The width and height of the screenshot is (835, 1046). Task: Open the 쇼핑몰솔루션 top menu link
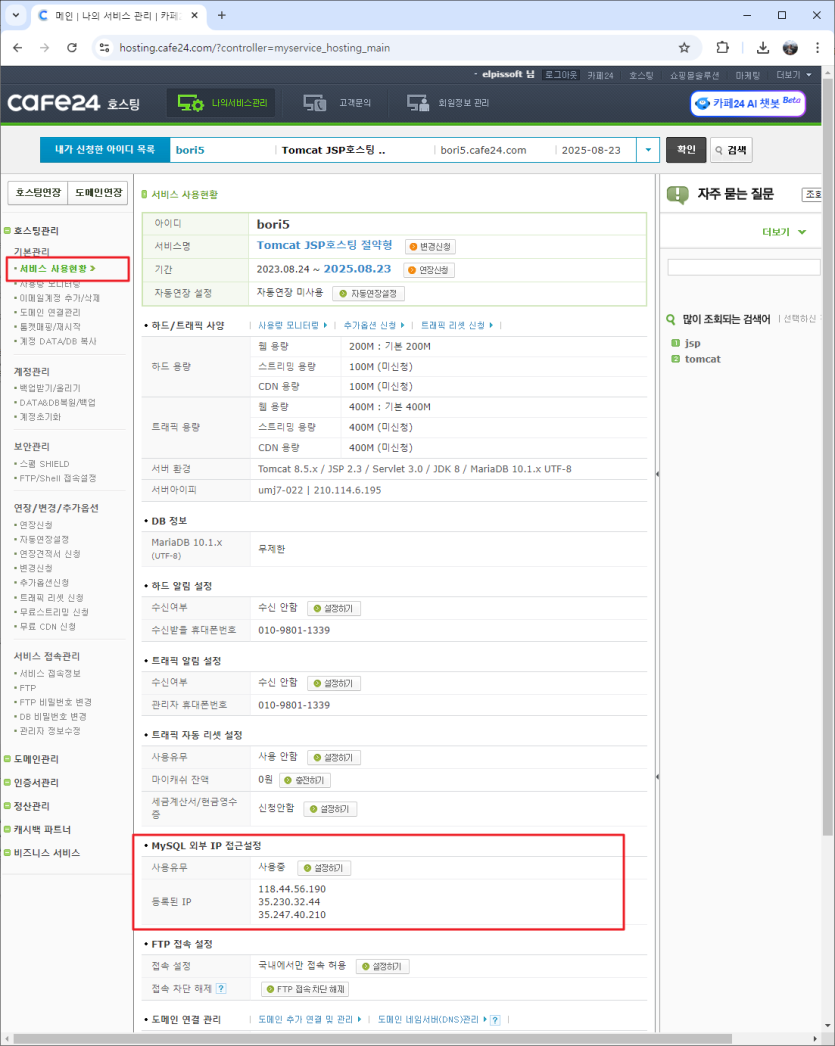coord(694,75)
